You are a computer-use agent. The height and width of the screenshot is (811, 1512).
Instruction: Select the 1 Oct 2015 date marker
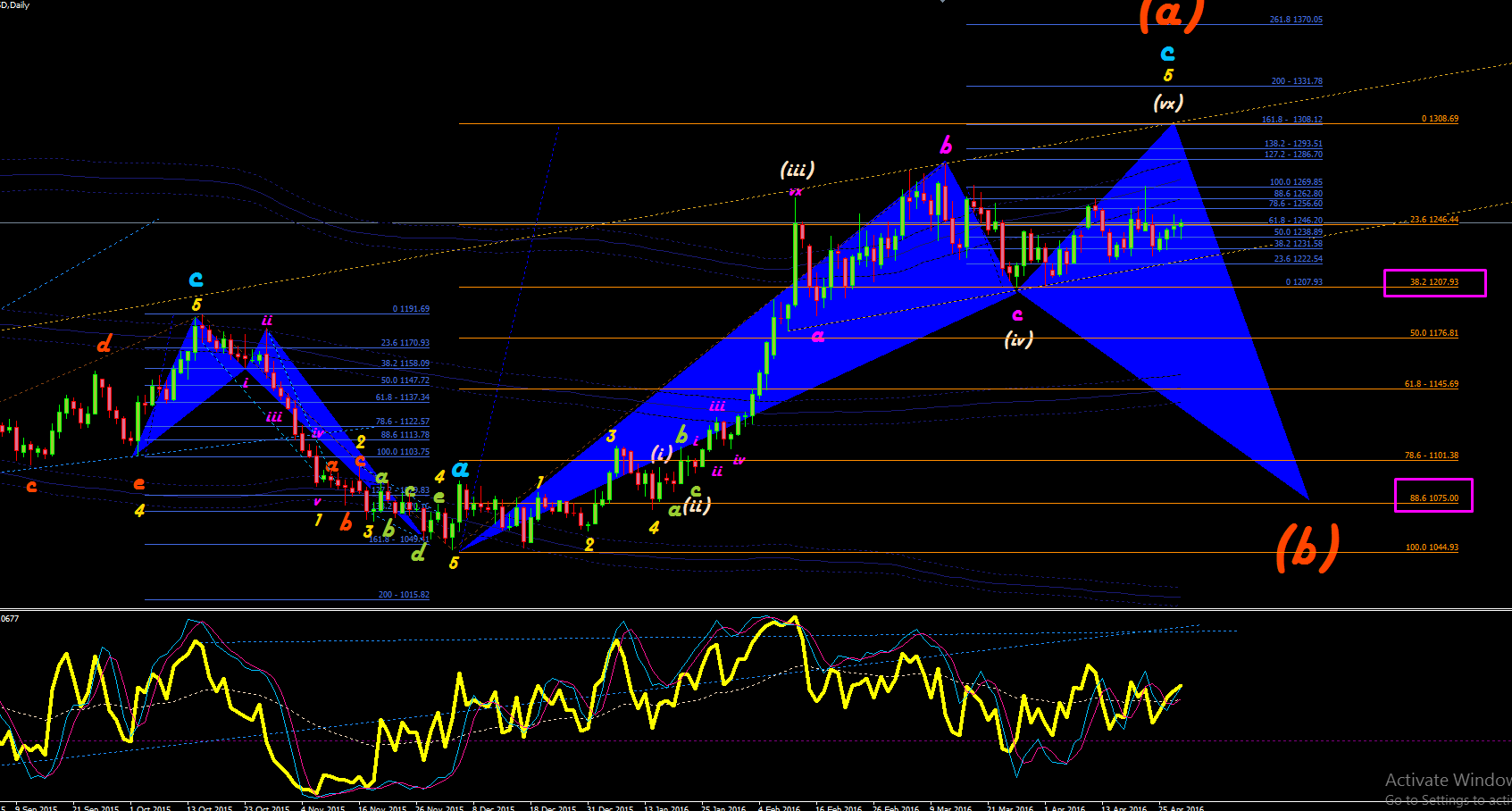[150, 807]
